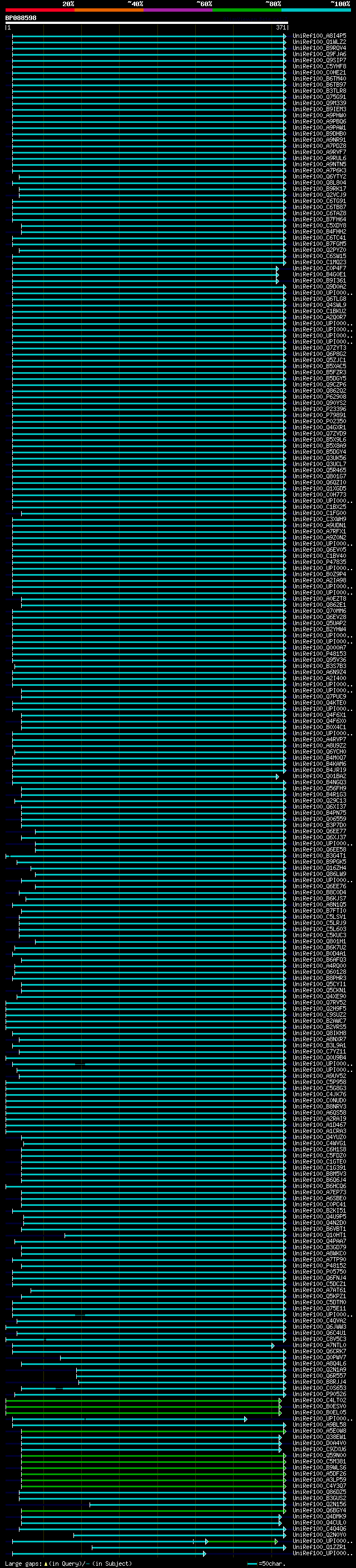Viewport: 356px width, 1568px height.
Task: Select the UniRef100_P48153 label
Action: (319, 654)
